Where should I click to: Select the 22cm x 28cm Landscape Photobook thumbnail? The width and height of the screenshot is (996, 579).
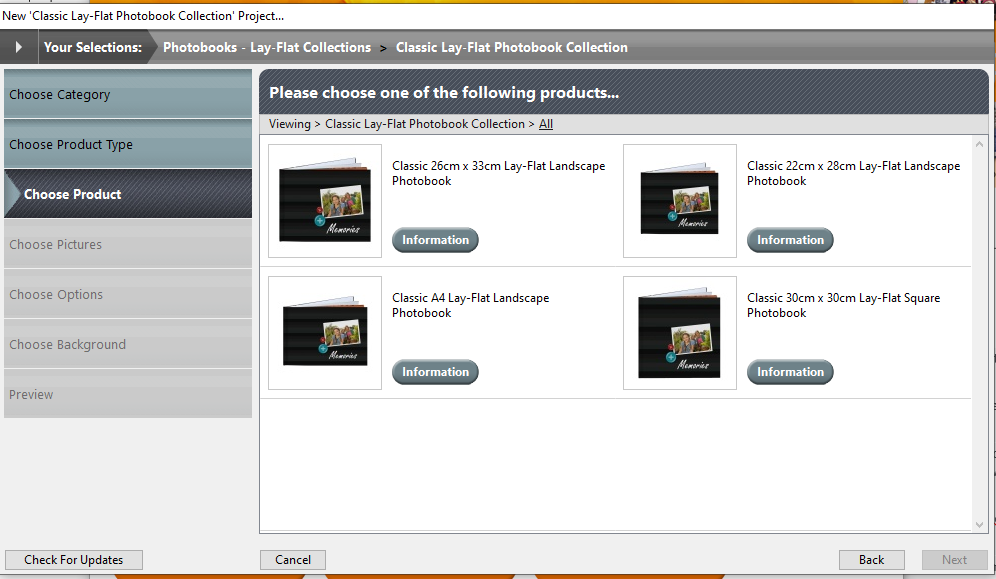680,201
